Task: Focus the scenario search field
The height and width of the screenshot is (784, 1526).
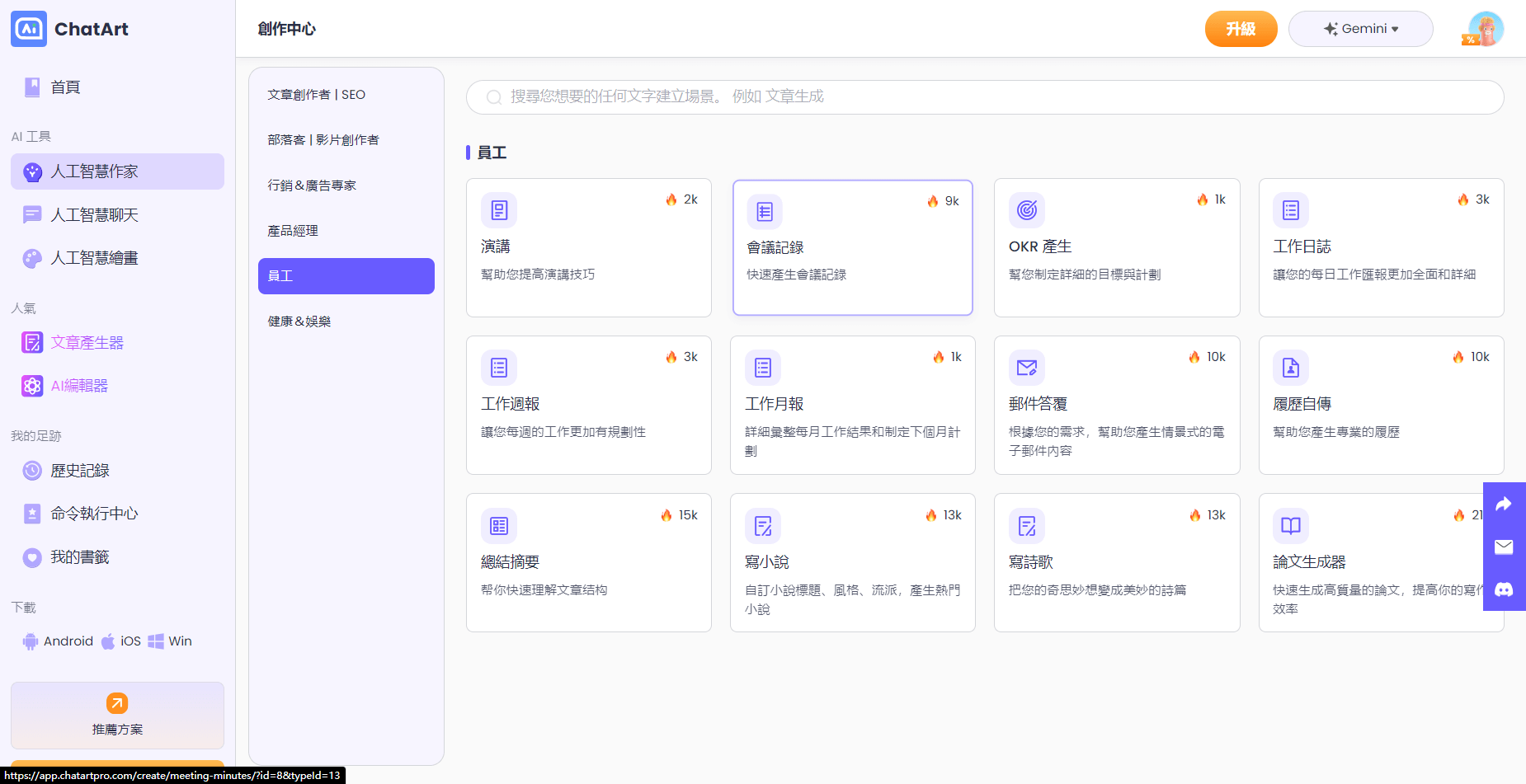Action: pos(985,97)
